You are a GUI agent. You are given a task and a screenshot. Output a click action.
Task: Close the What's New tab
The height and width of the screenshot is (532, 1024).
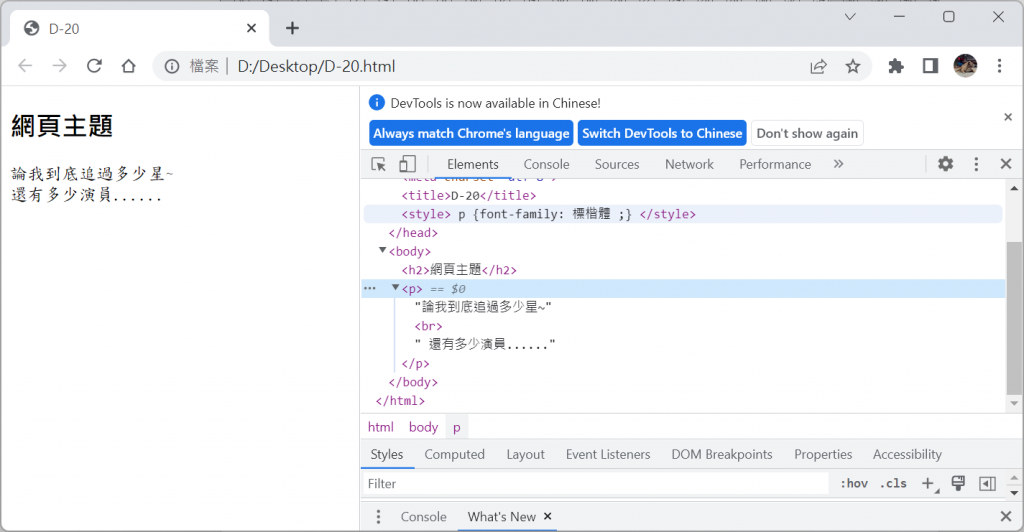pyautogui.click(x=548, y=516)
